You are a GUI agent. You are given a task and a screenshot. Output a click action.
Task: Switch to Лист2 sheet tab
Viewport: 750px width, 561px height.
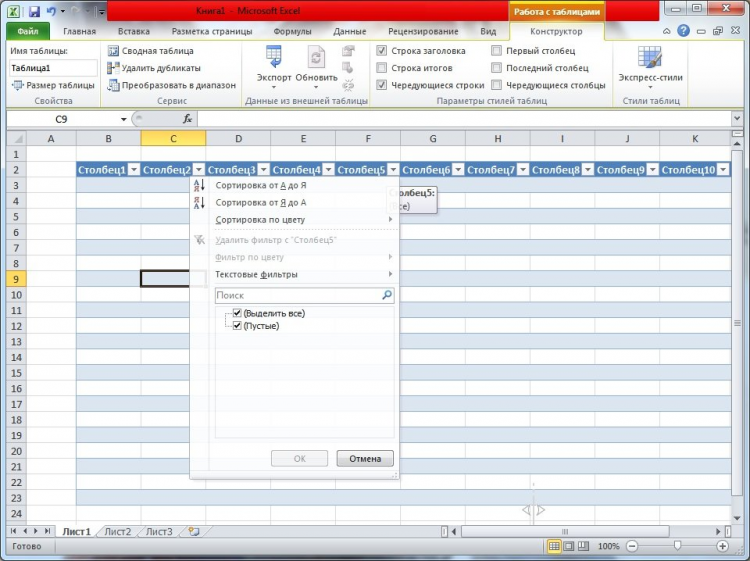coord(118,531)
